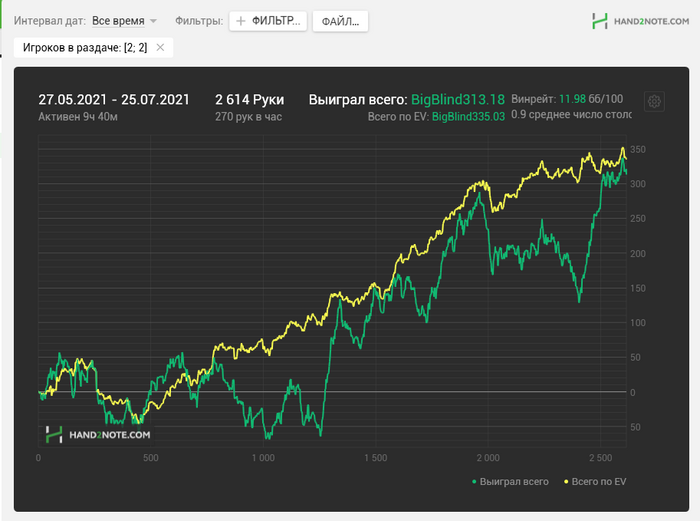Click the plus icon in the filter button
Viewport: 700px width, 521px height.
241,21
